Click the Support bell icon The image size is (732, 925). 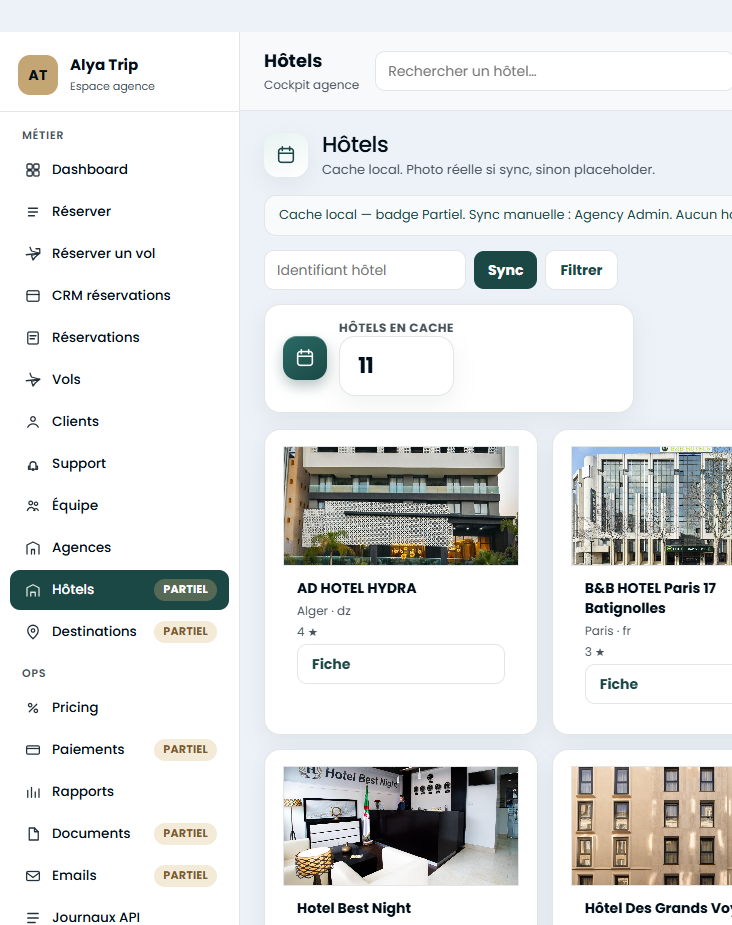(33, 464)
